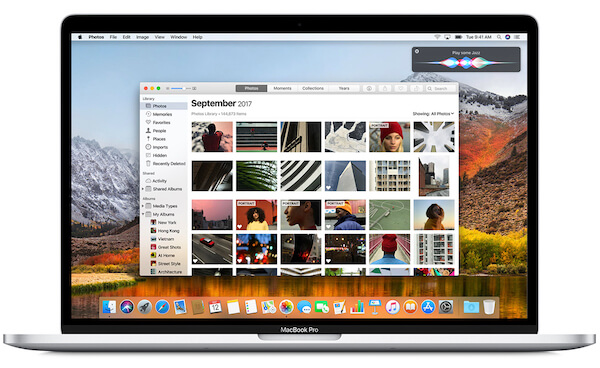Open Finder from the Dock

click(109, 307)
